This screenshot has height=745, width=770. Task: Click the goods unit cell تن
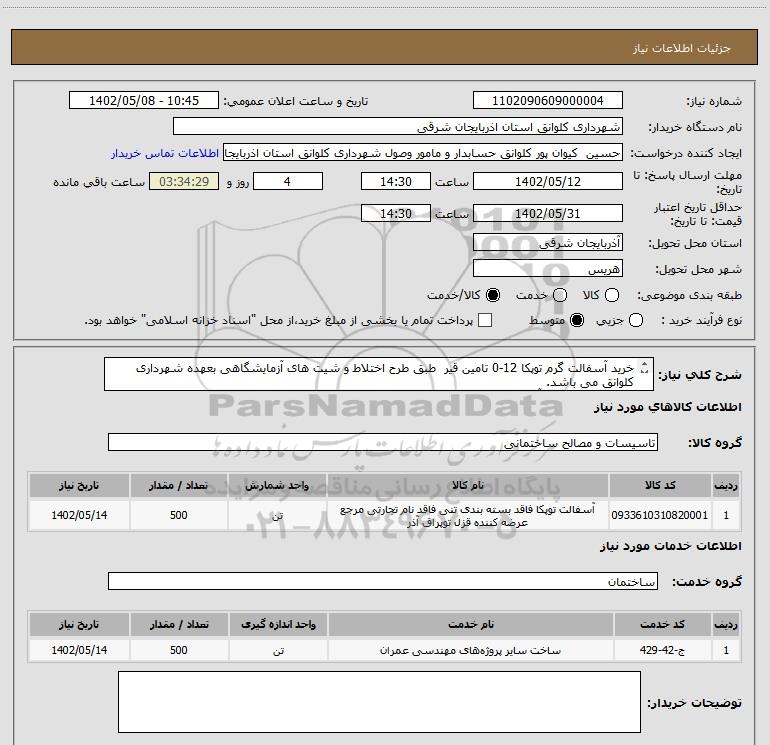277,515
